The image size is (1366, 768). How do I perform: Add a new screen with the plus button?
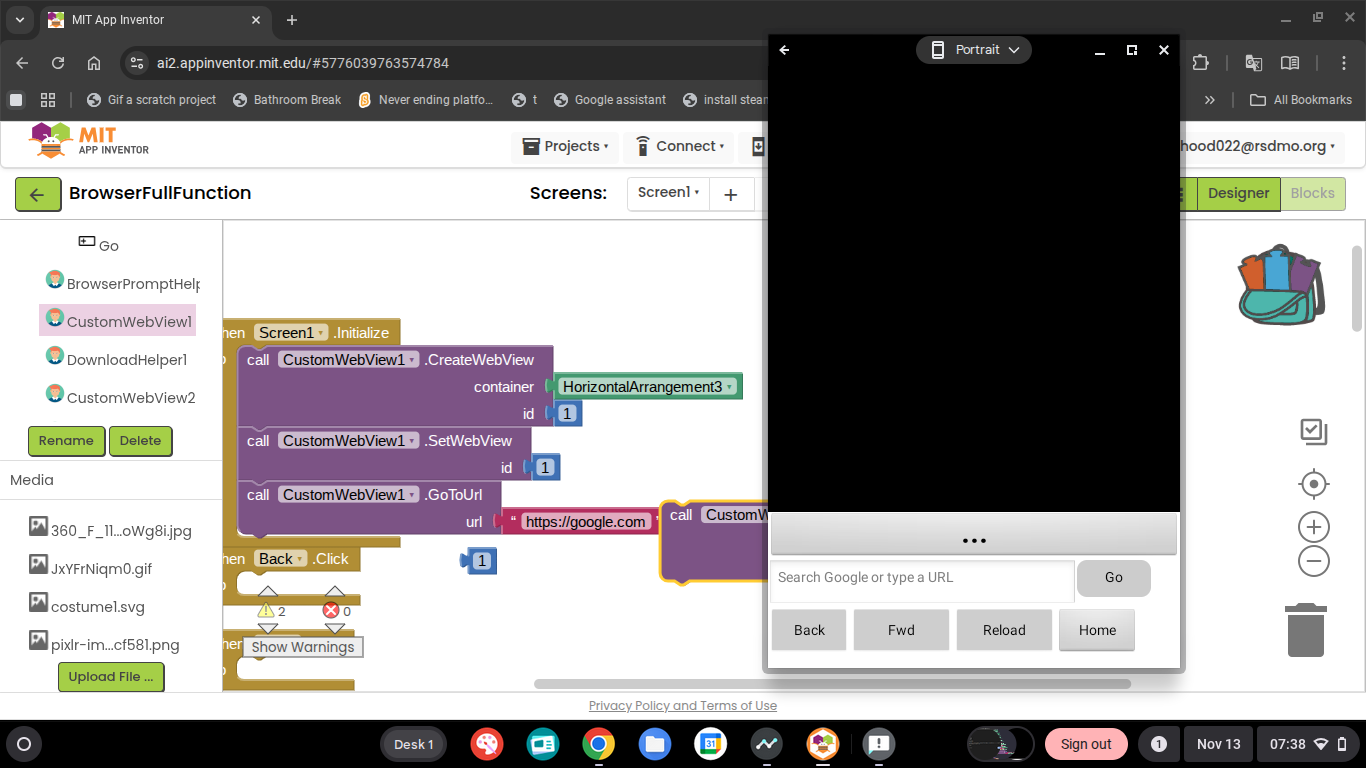point(731,194)
